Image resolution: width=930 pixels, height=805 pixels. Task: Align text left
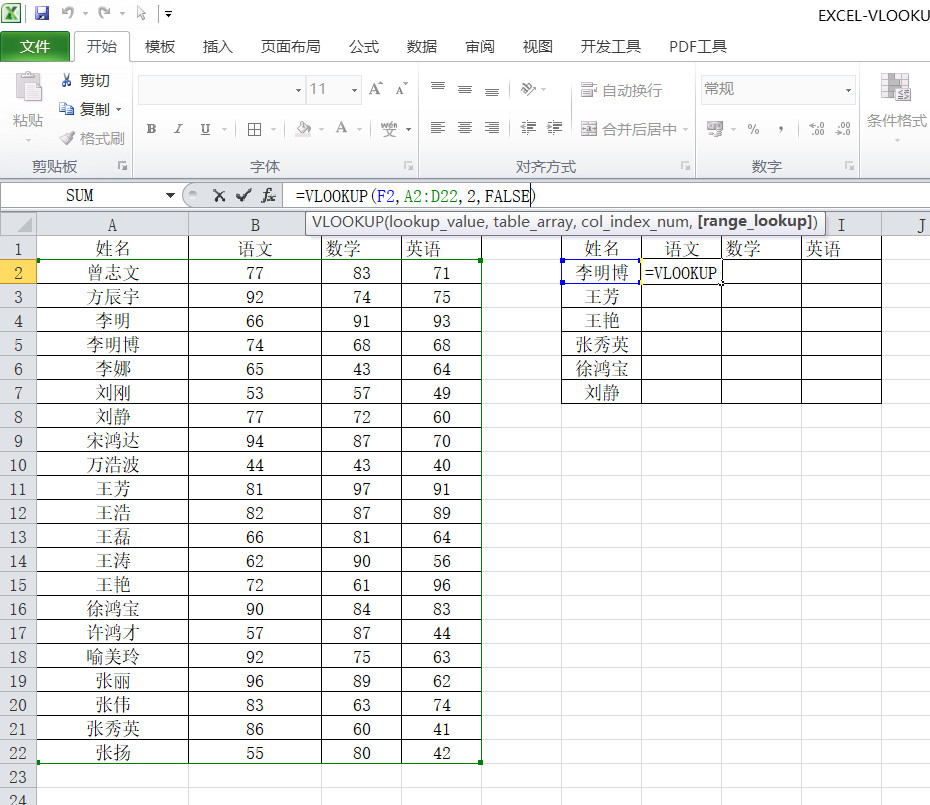[438, 128]
